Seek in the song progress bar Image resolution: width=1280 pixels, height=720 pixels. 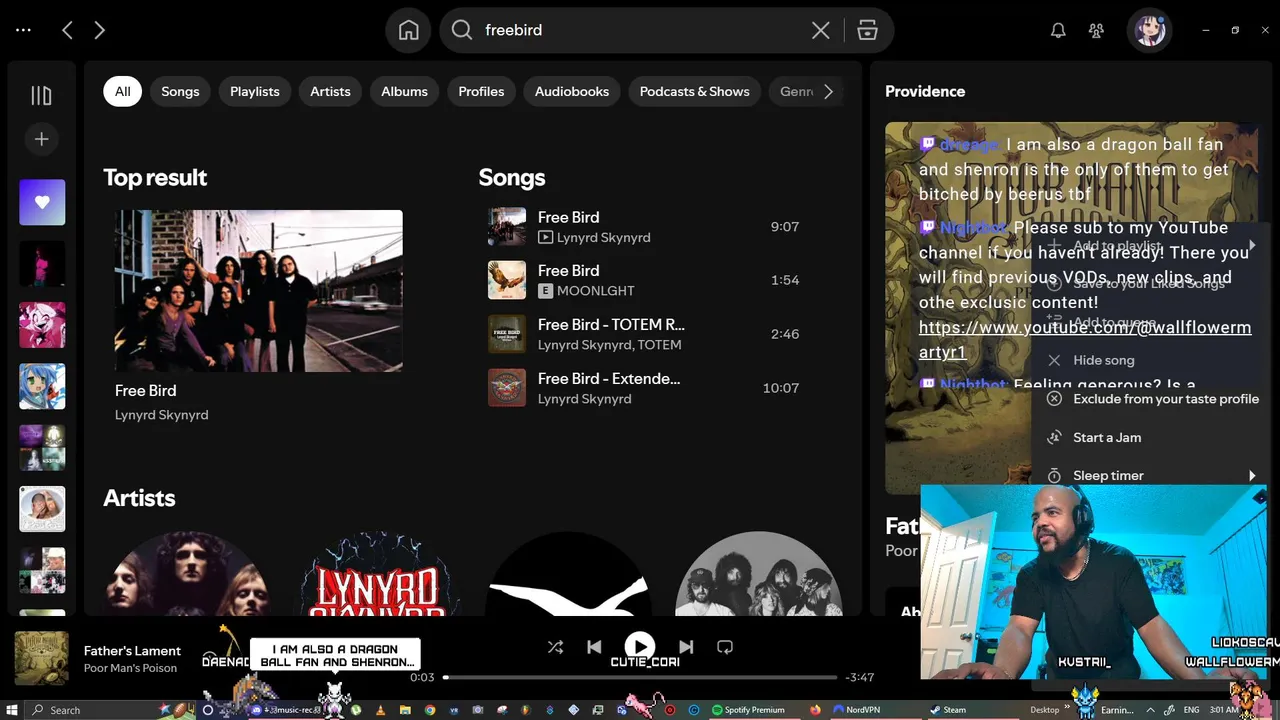pyautogui.click(x=640, y=677)
